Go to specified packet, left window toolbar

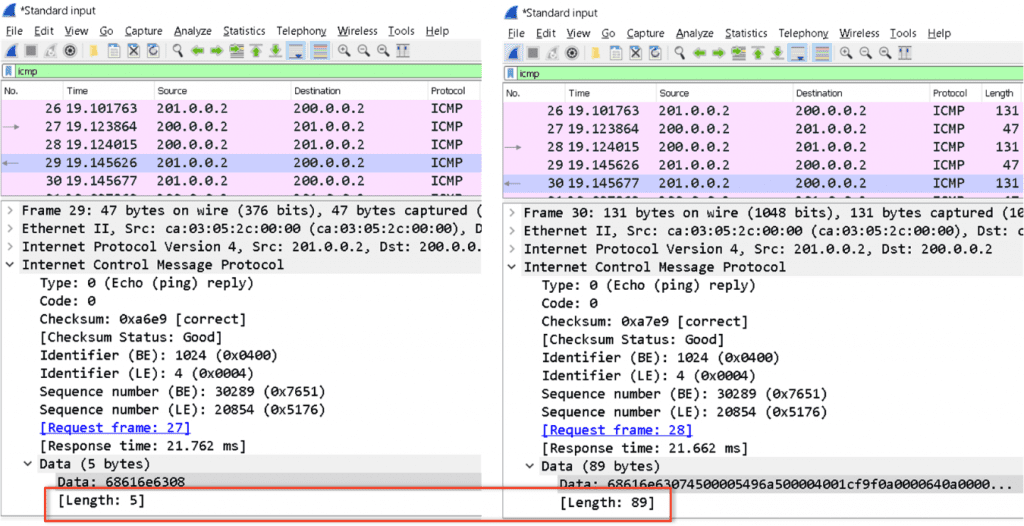pos(236,50)
